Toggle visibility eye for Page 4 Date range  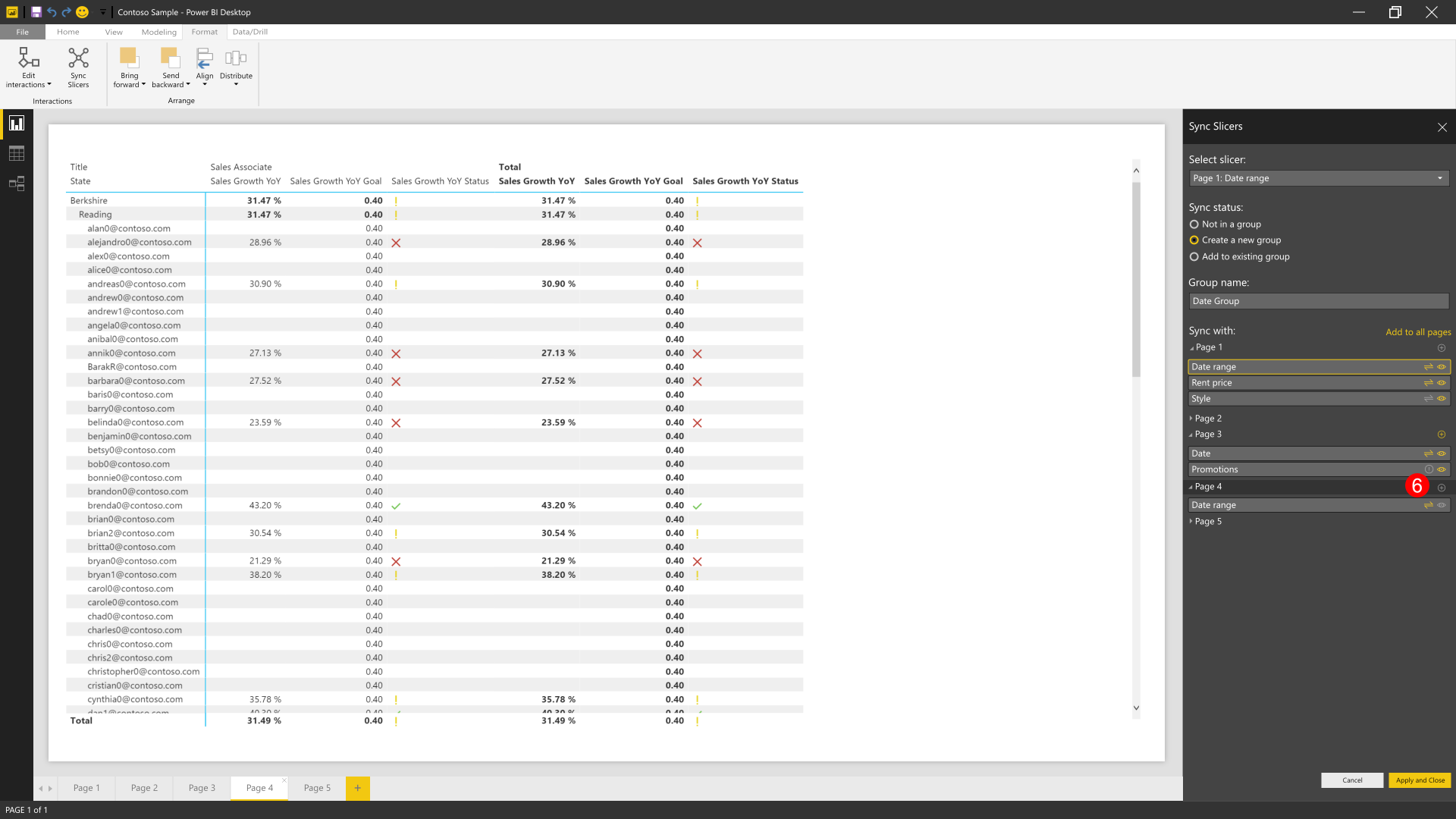tap(1442, 505)
